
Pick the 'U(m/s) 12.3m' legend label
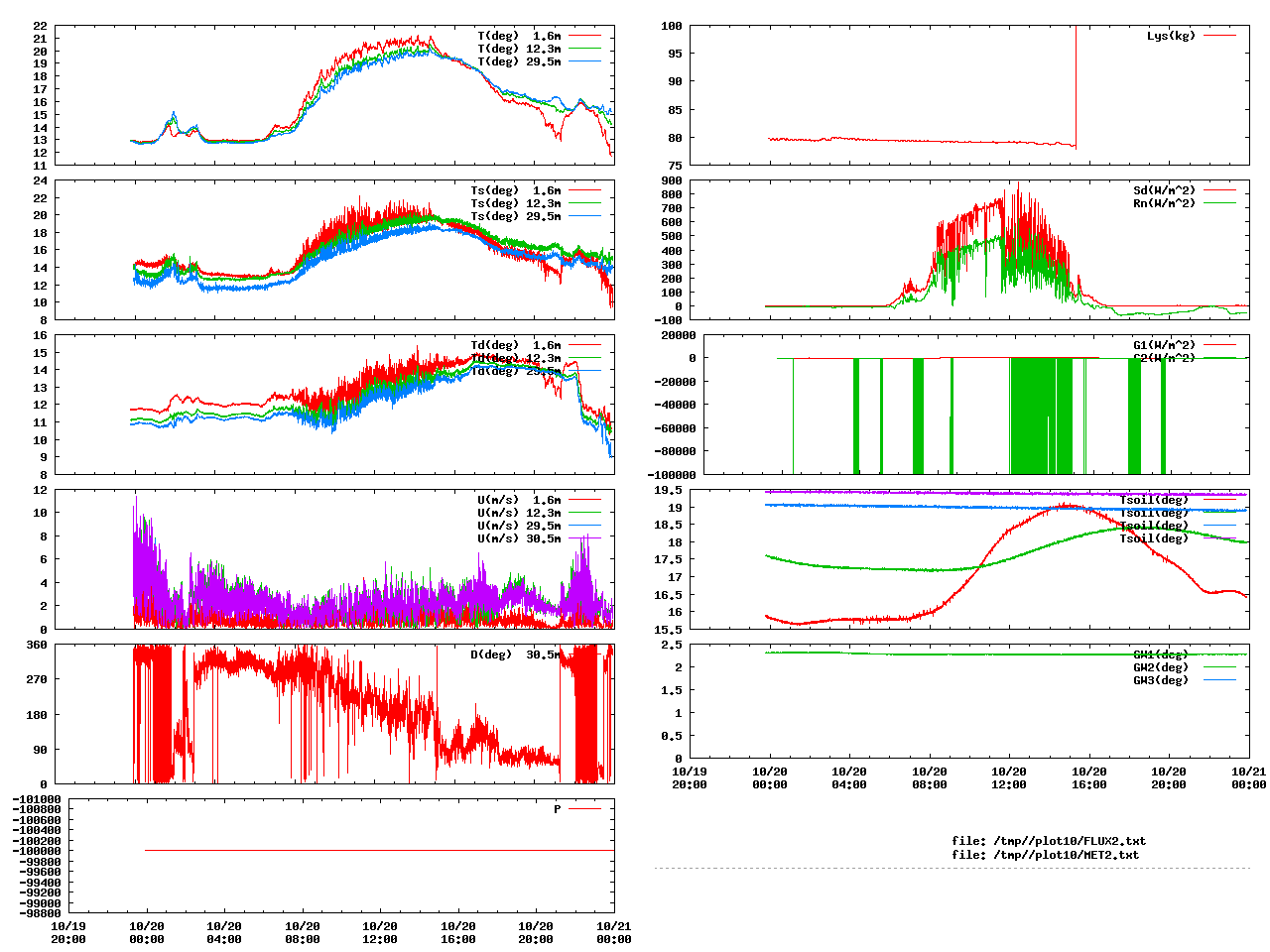[519, 513]
